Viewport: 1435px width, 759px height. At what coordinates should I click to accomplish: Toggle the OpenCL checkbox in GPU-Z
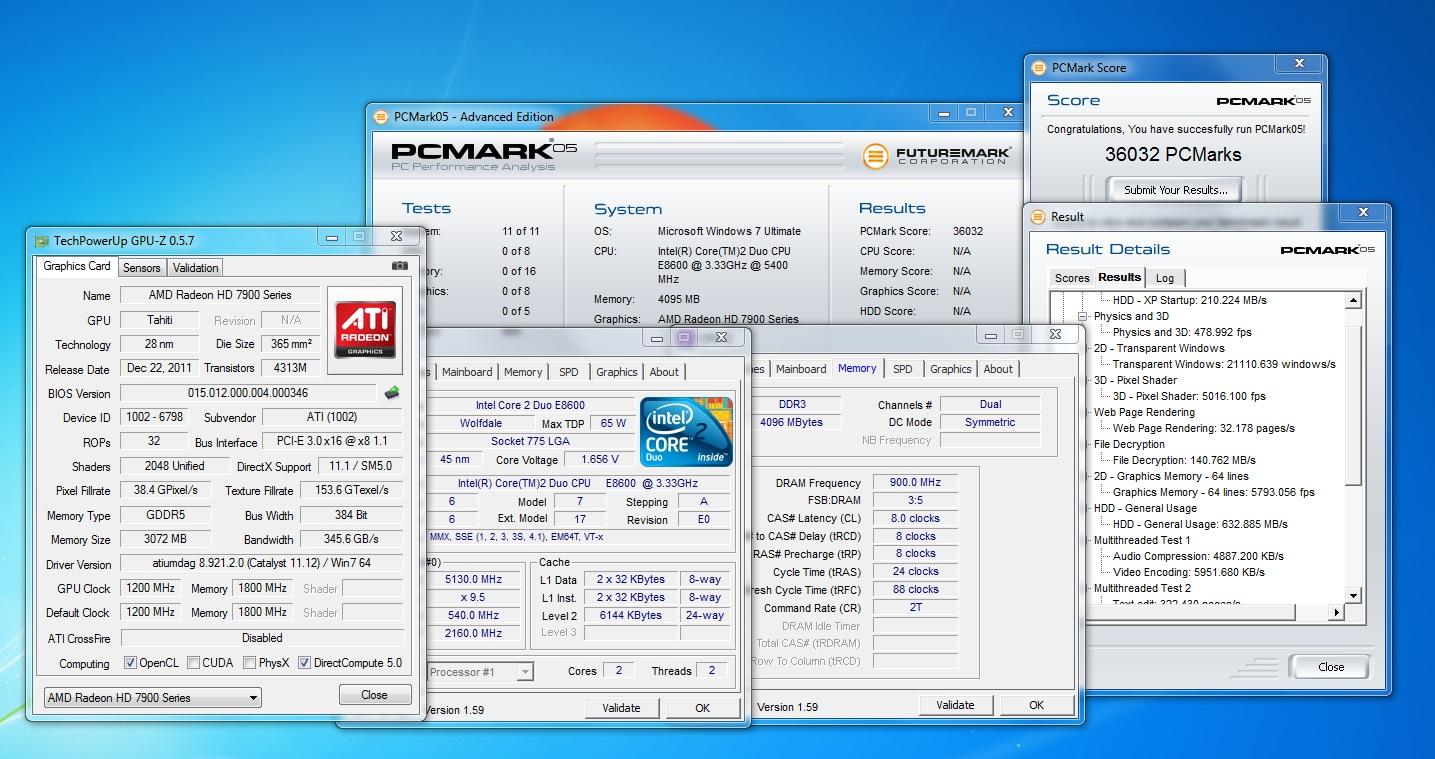pyautogui.click(x=130, y=663)
